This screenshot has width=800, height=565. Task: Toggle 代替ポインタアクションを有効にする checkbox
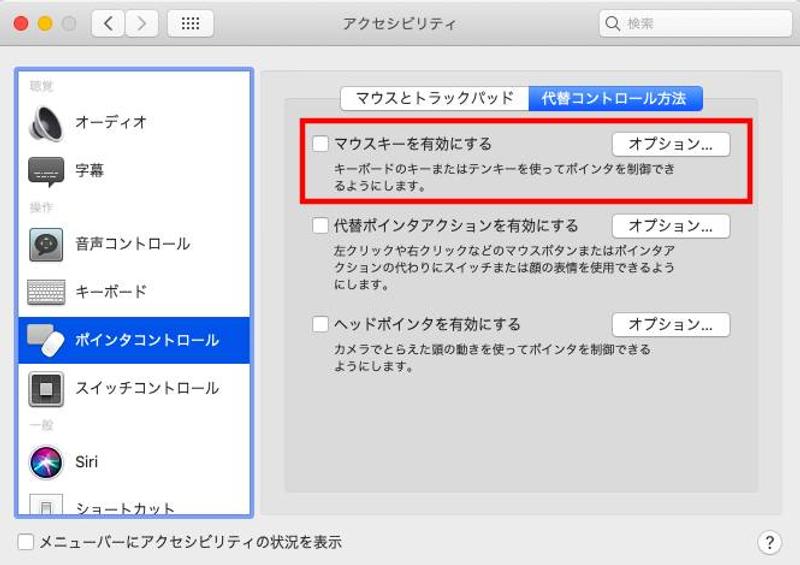coord(320,225)
